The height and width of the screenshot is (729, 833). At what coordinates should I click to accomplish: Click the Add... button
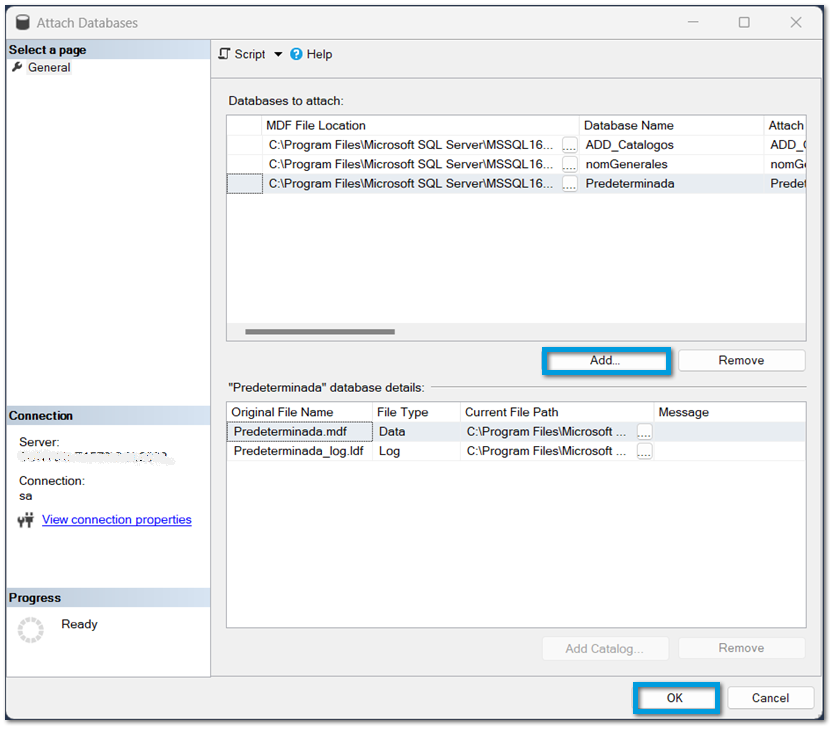(x=605, y=361)
